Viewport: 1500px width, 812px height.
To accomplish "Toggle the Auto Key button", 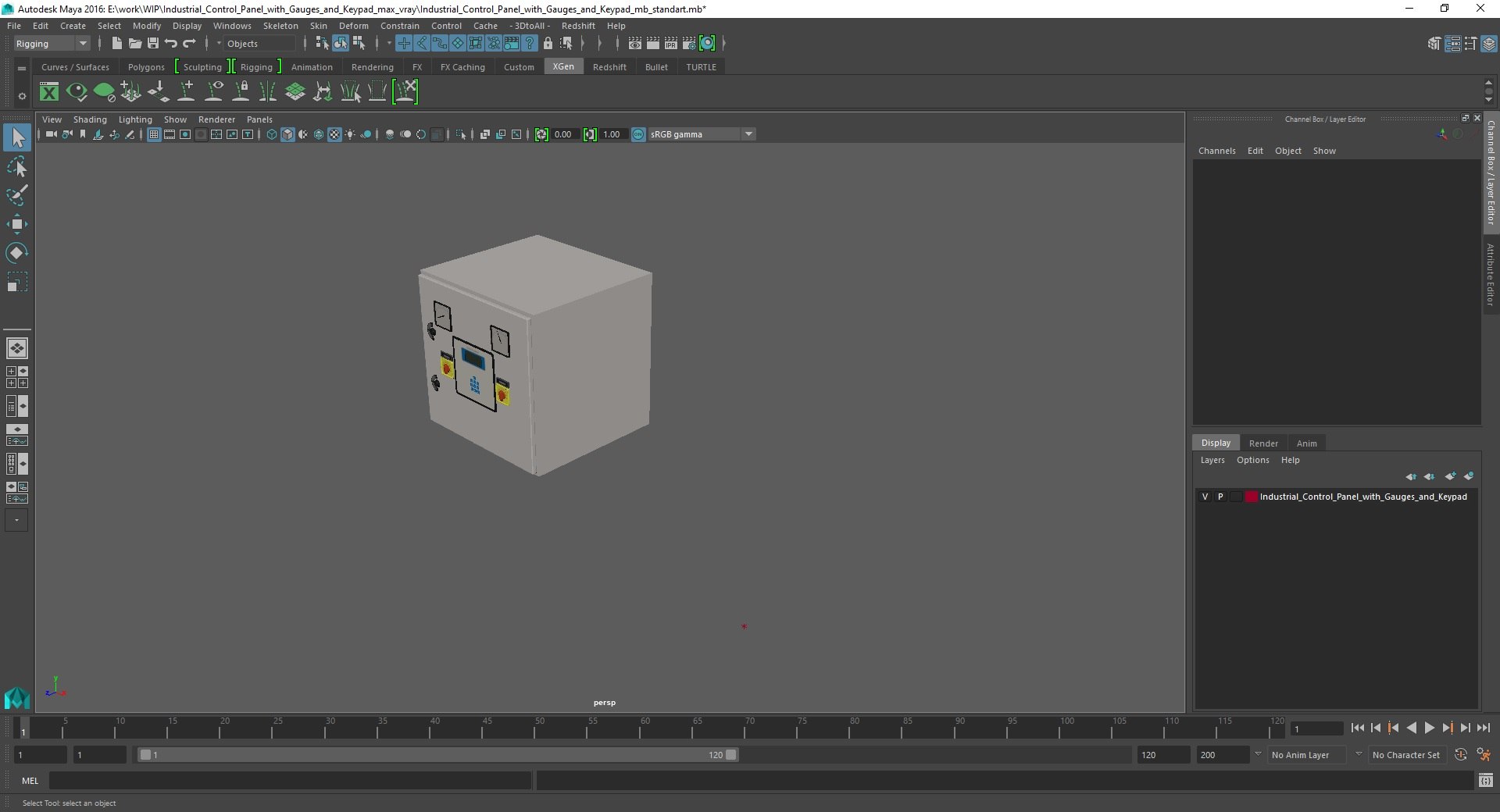I will 1461,755.
